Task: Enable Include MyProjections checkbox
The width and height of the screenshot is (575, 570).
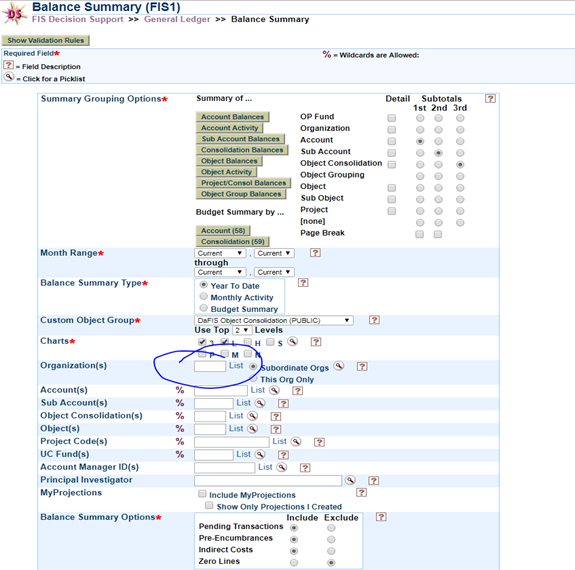Action: pos(202,494)
